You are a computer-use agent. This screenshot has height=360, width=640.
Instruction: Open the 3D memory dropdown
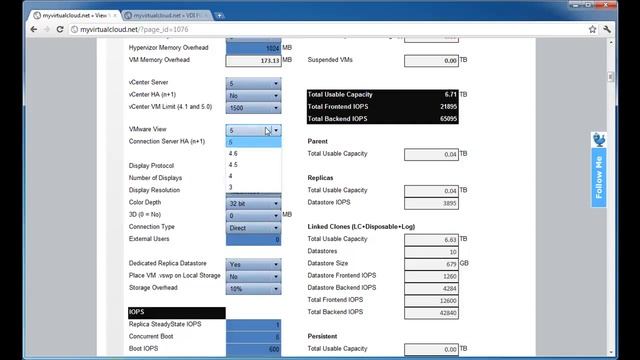pos(253,216)
